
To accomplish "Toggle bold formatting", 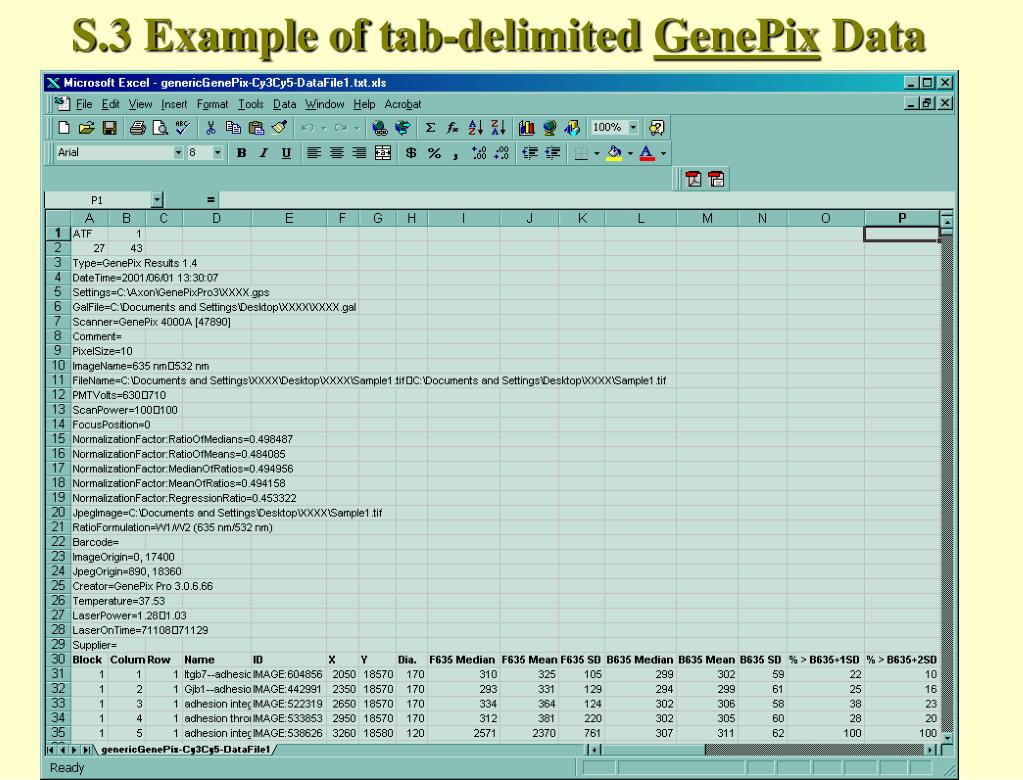I will [x=241, y=153].
